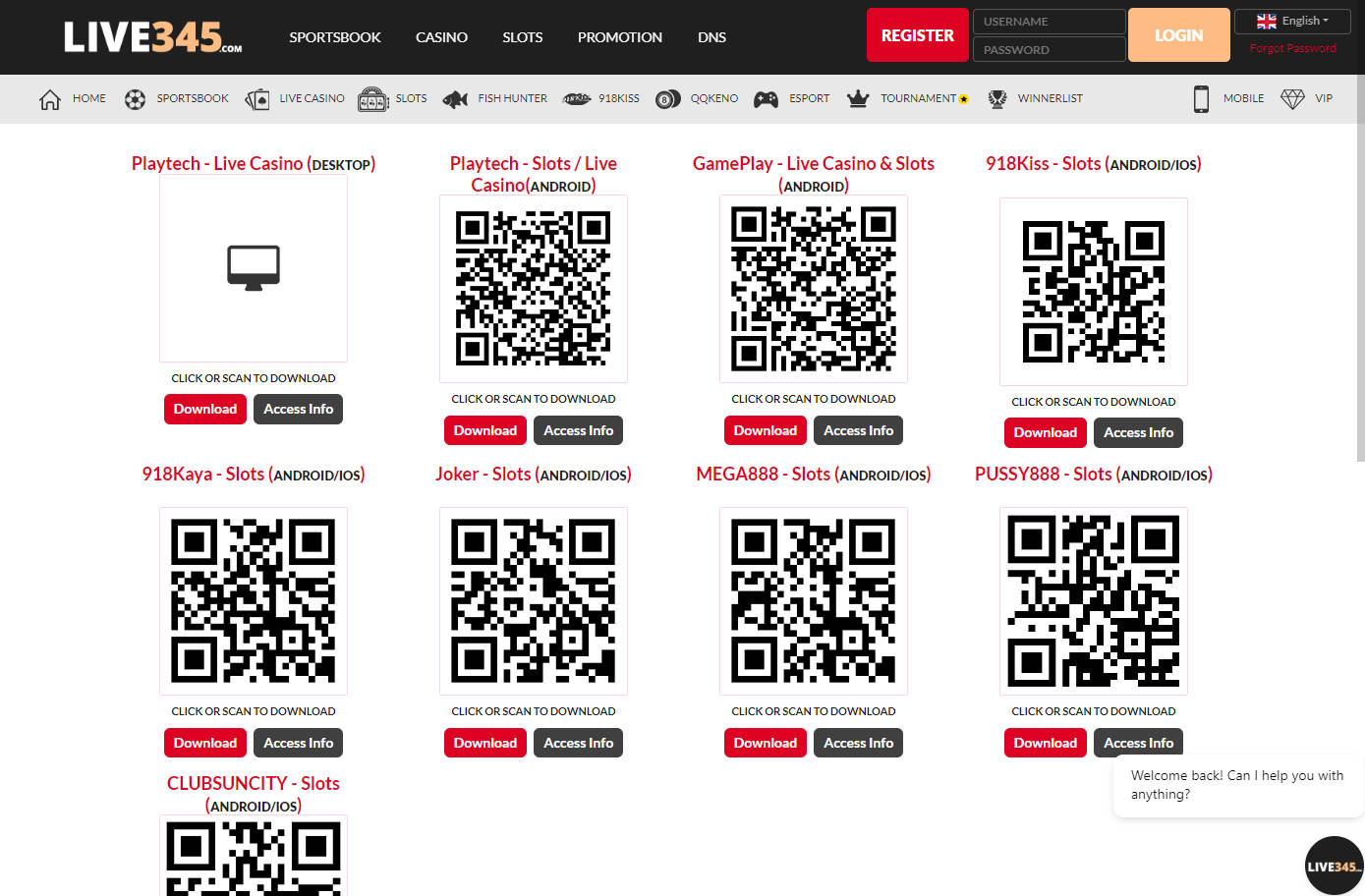The image size is (1365, 896).
Task: Click the 918Kiss logo icon
Action: (x=577, y=99)
